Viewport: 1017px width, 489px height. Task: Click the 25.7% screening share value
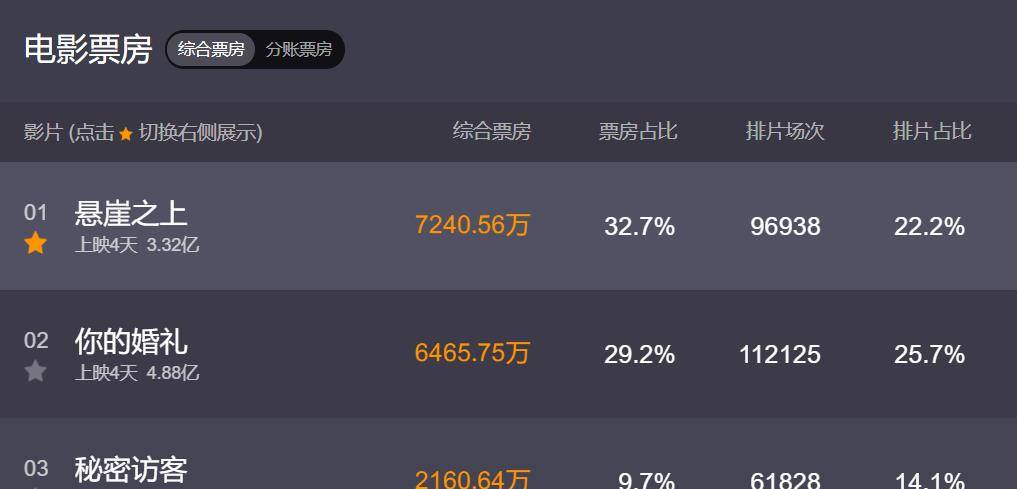(x=929, y=355)
